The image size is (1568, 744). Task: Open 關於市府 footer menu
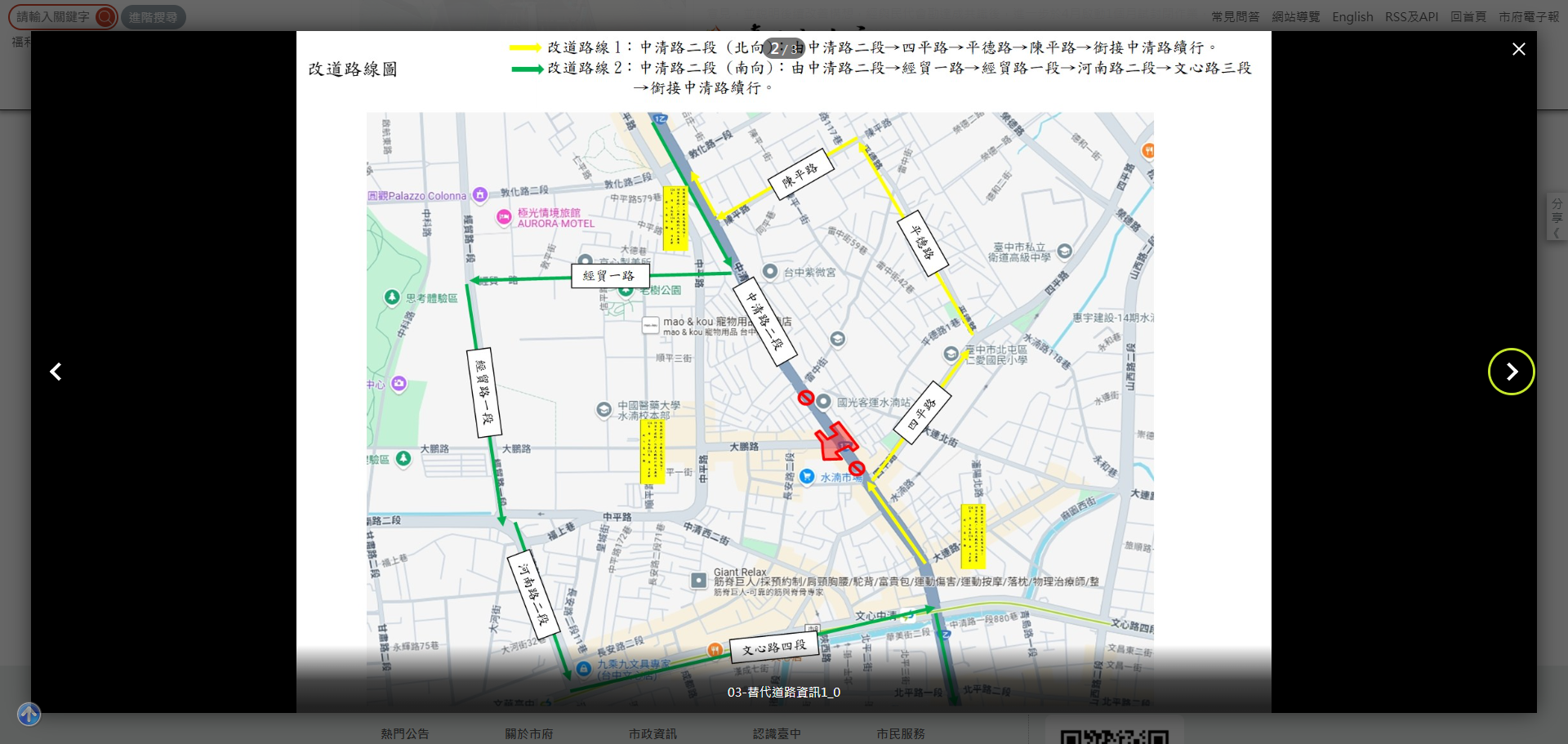click(x=529, y=733)
